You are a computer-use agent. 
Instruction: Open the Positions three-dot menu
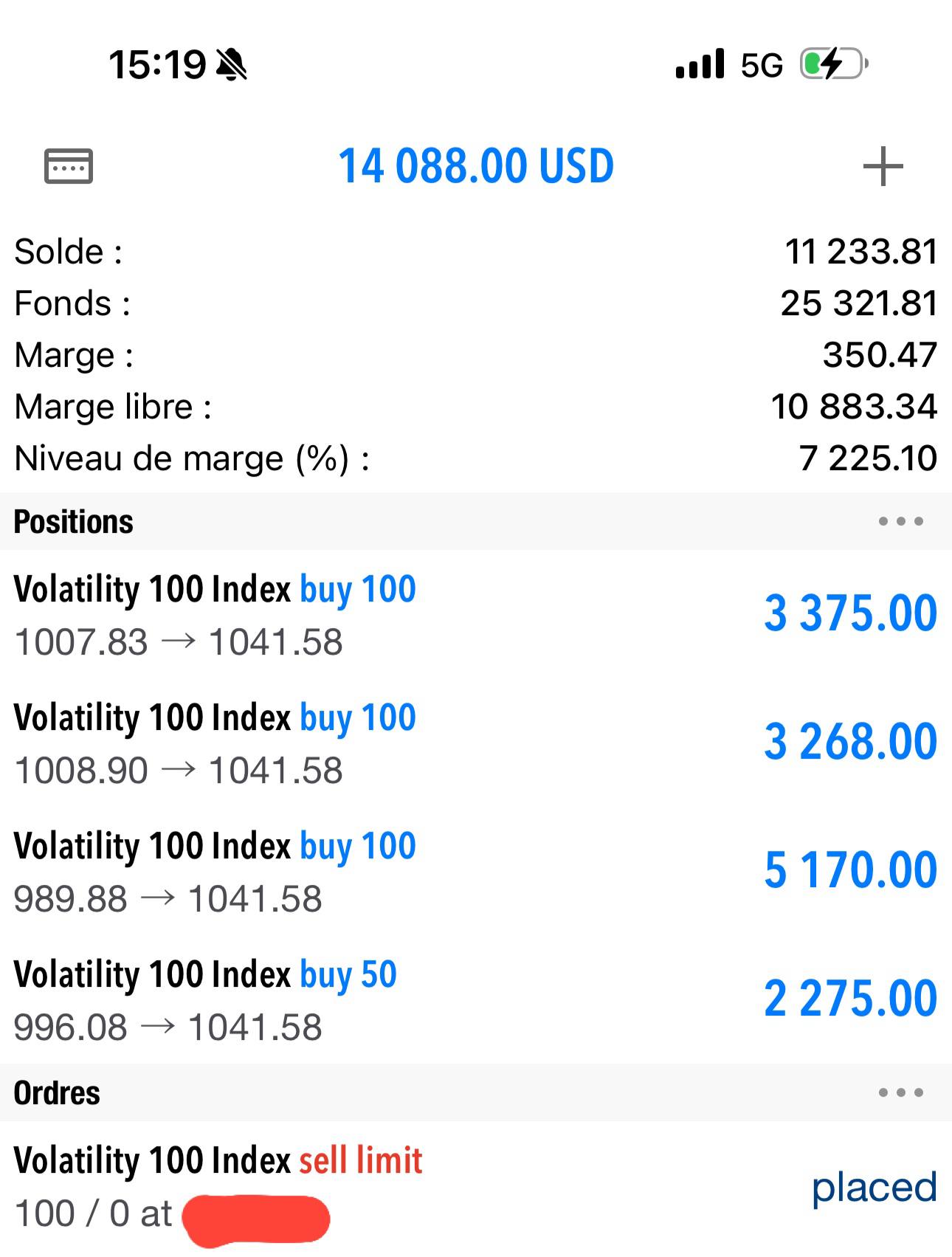point(900,521)
